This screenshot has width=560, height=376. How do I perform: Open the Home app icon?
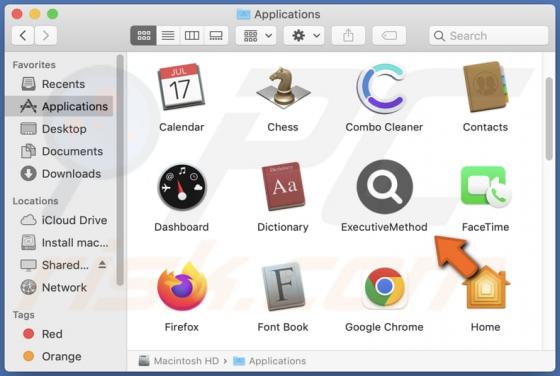[486, 287]
